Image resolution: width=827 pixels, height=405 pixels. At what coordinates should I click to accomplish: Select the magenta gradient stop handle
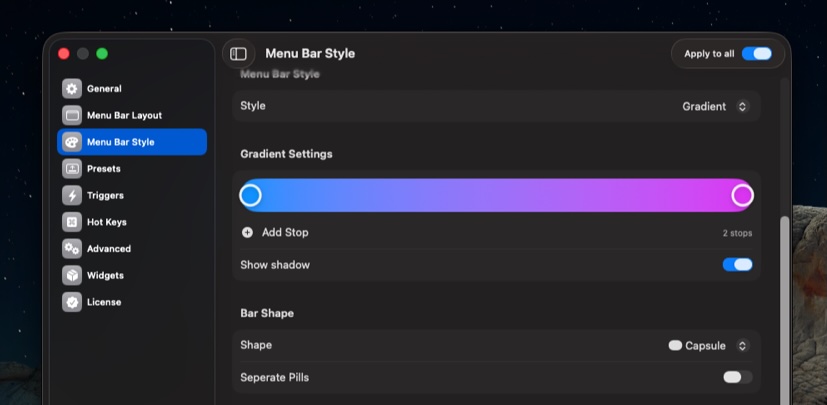click(x=742, y=195)
